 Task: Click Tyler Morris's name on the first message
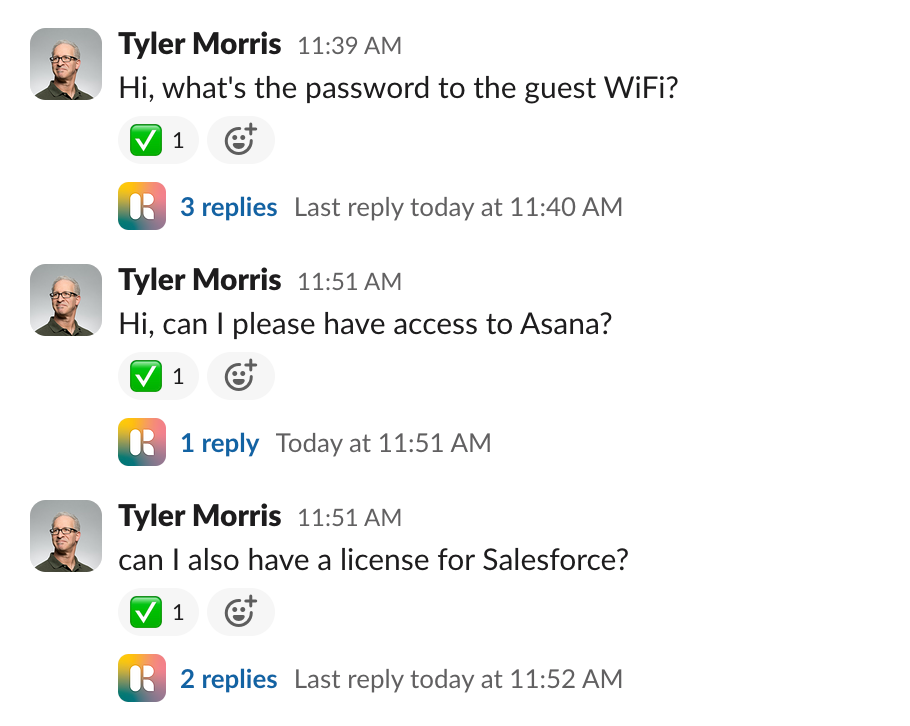pos(199,44)
